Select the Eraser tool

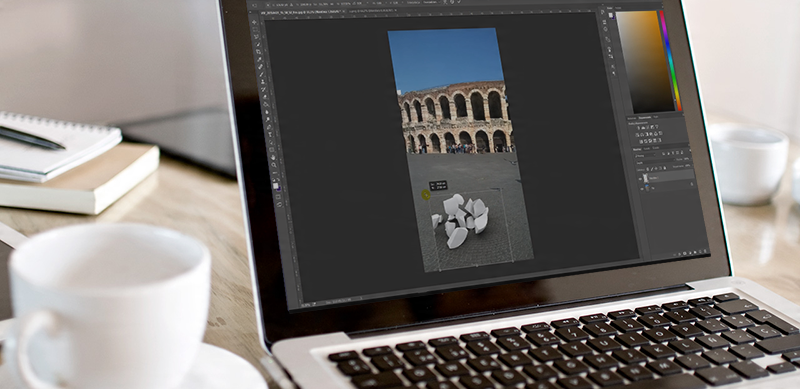click(x=264, y=96)
